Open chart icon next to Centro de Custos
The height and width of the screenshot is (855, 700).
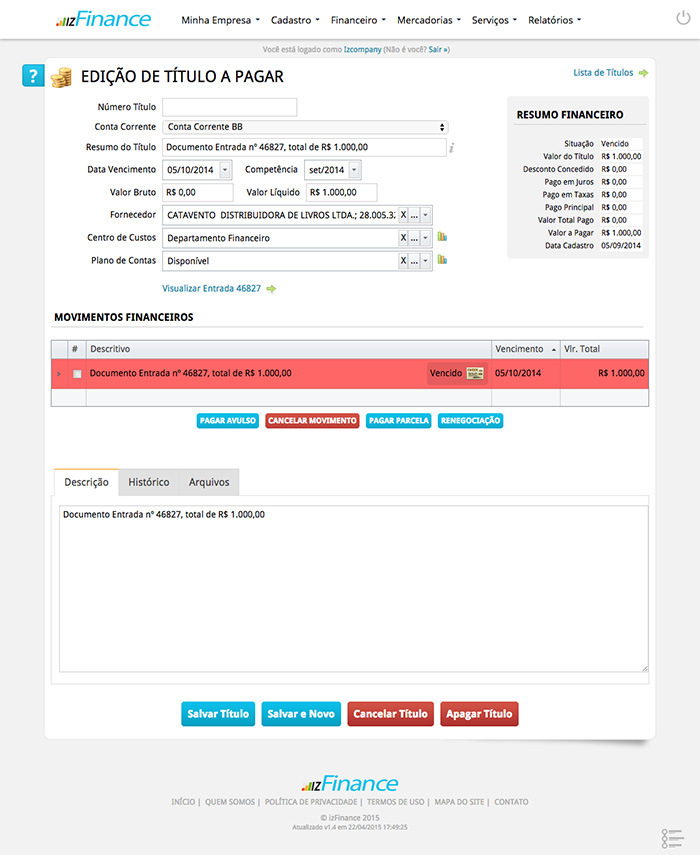coord(442,238)
